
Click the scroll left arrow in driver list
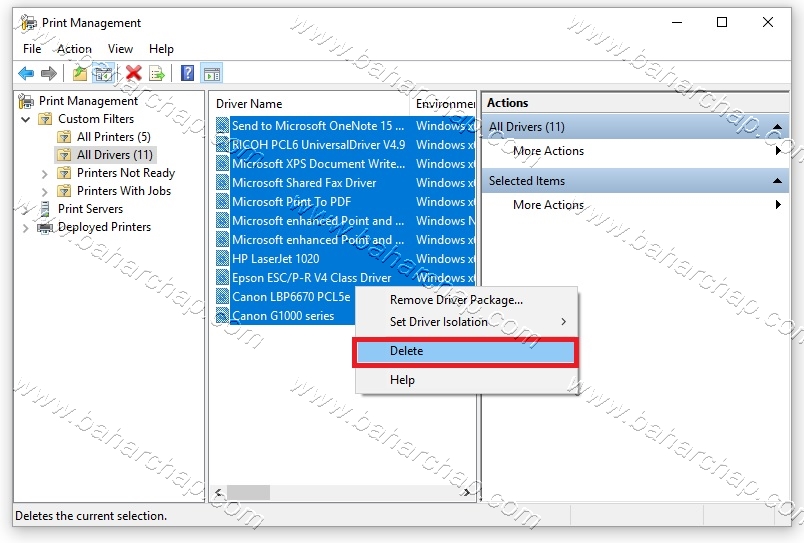click(219, 492)
